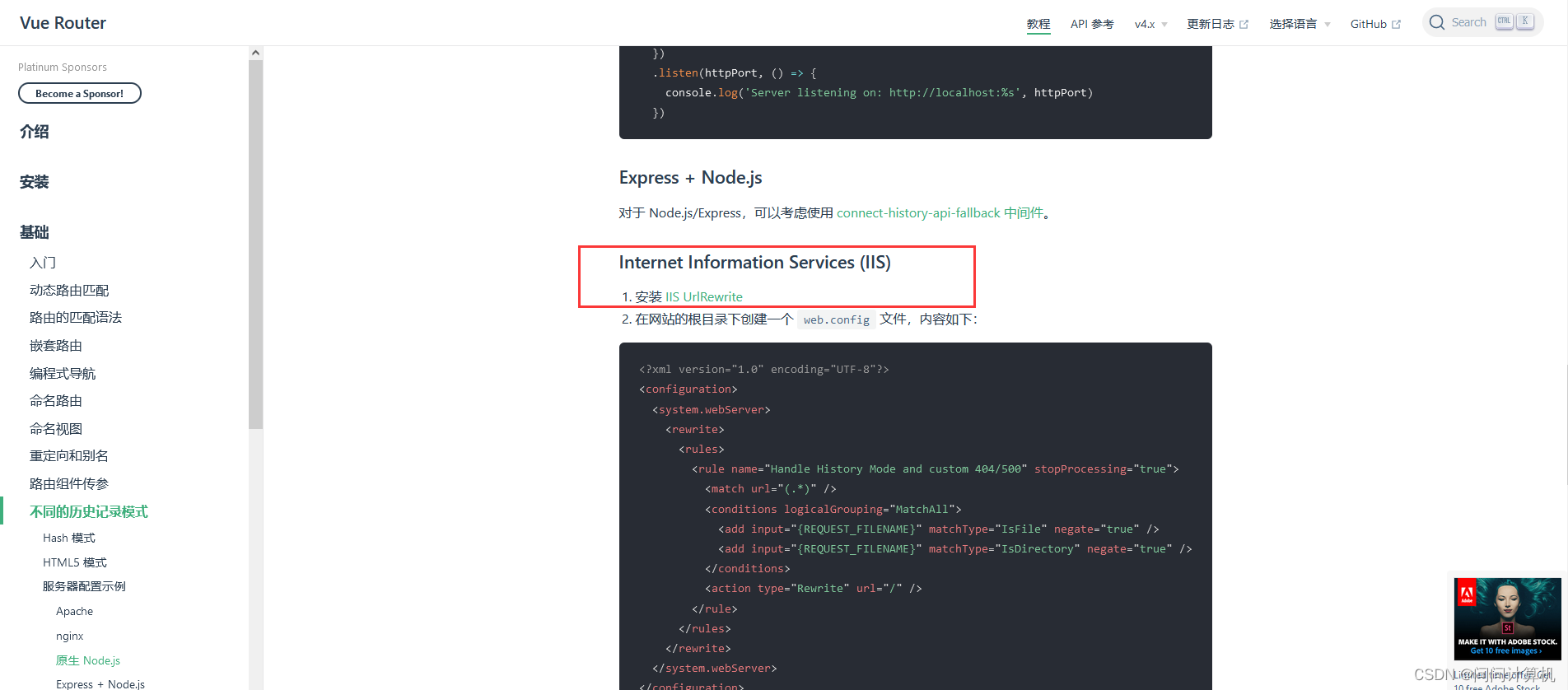Screen dimensions: 1568x690
Task: Open 更新日志 changelog link
Action: 1211,24
